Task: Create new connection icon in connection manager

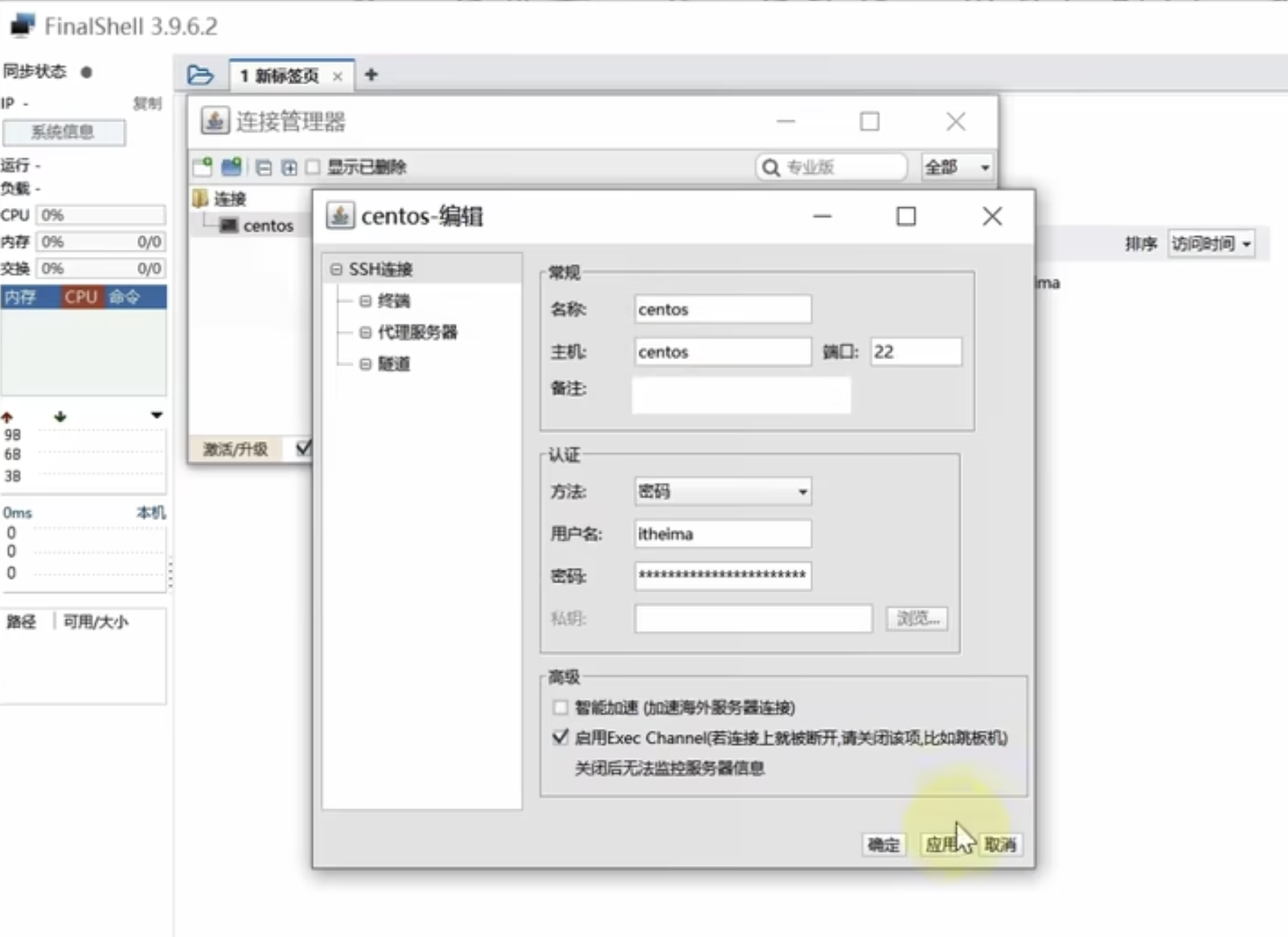Action: click(x=203, y=167)
